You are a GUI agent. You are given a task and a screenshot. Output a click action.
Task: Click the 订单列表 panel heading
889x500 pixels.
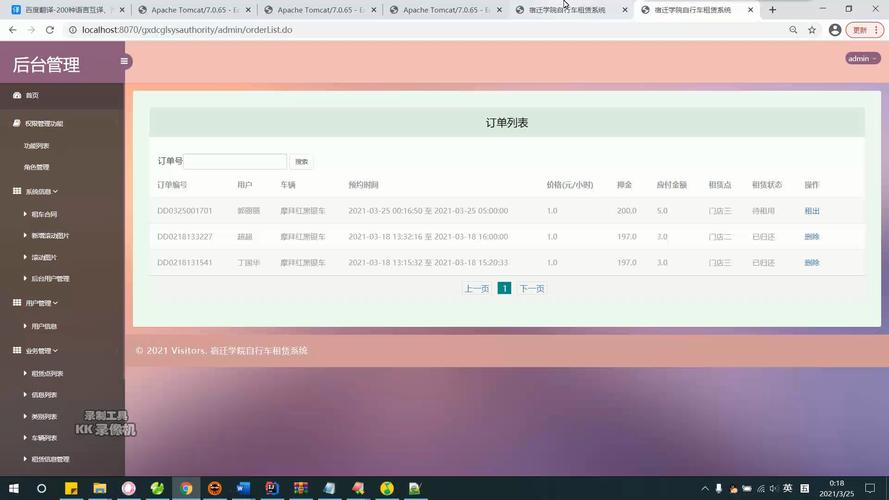(507, 122)
